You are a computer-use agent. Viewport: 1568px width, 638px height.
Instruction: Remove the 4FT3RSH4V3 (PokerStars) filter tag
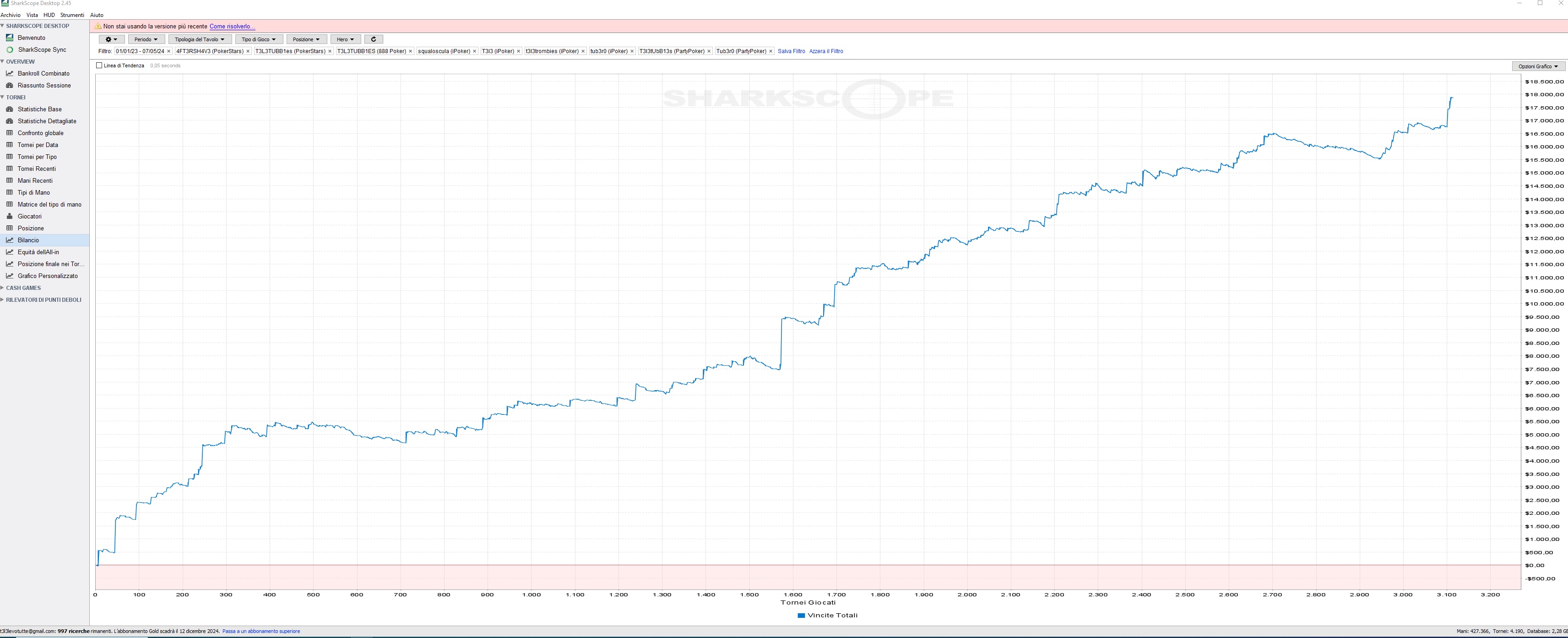248,51
